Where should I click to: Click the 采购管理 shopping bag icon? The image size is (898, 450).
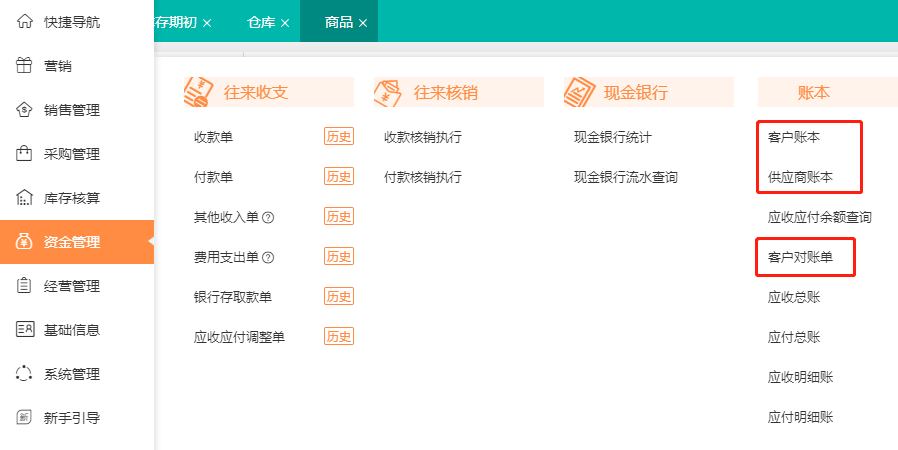click(25, 154)
